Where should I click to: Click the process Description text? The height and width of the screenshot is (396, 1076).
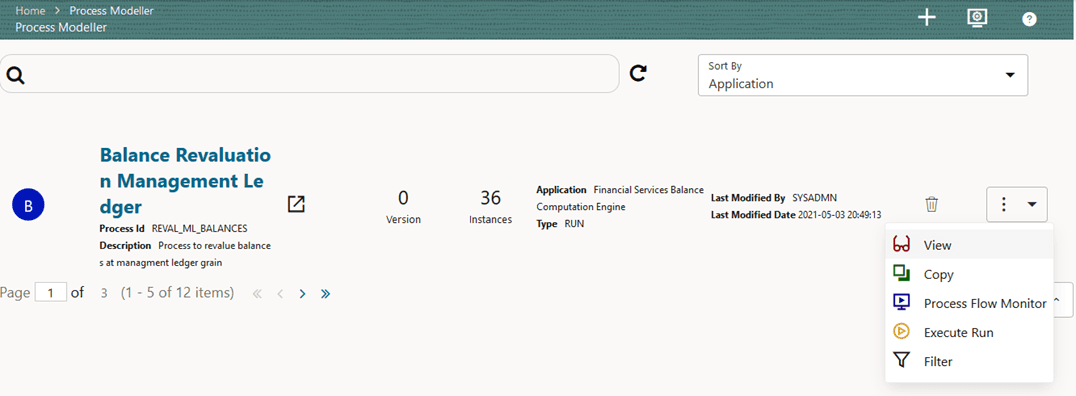pos(185,253)
